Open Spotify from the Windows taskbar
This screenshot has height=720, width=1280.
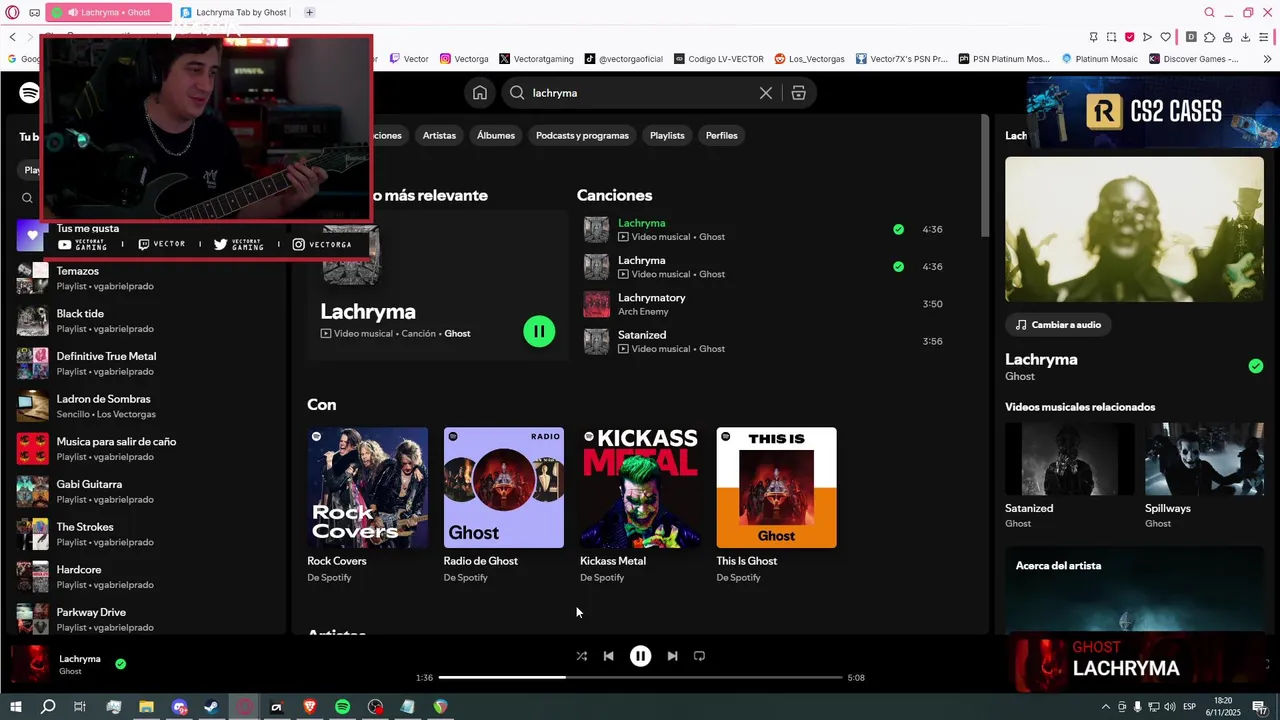click(x=342, y=707)
